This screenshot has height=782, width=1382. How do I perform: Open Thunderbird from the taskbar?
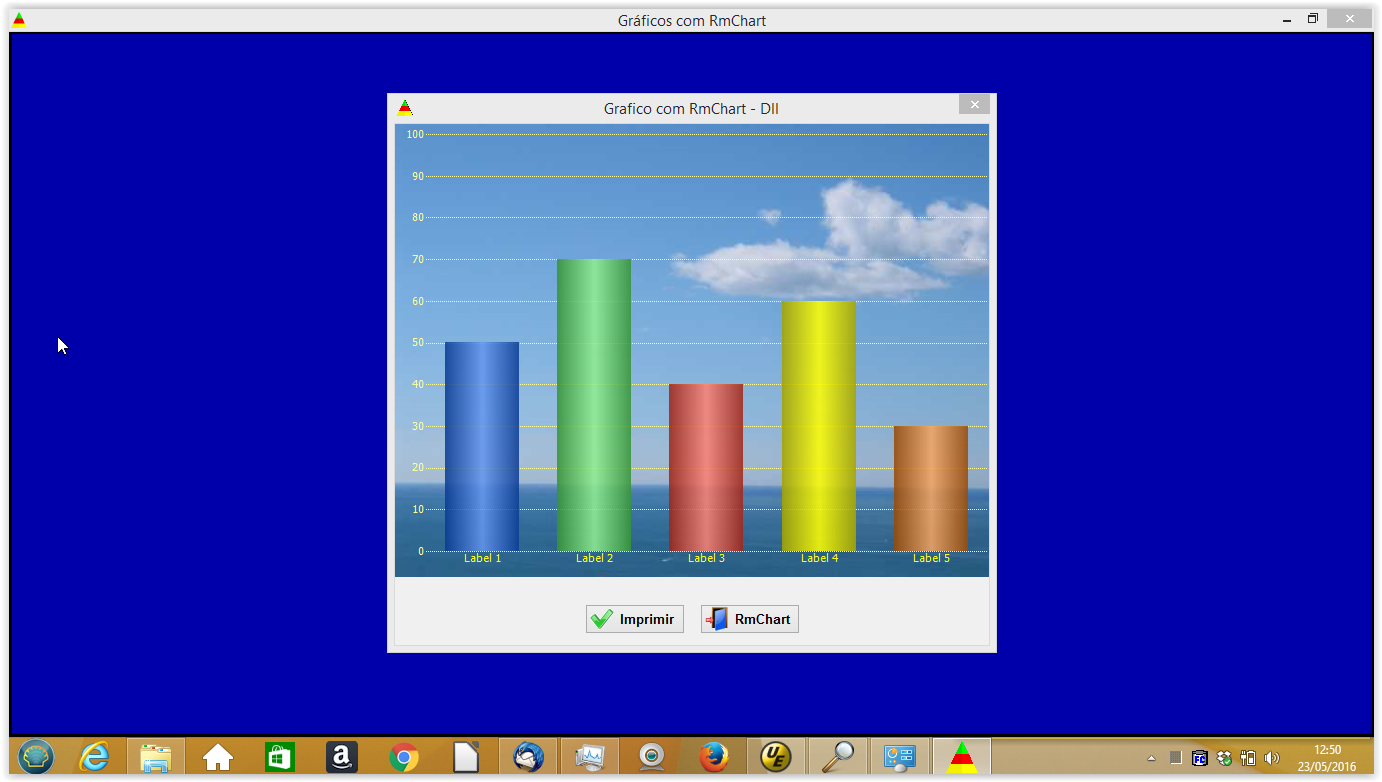pyautogui.click(x=528, y=757)
